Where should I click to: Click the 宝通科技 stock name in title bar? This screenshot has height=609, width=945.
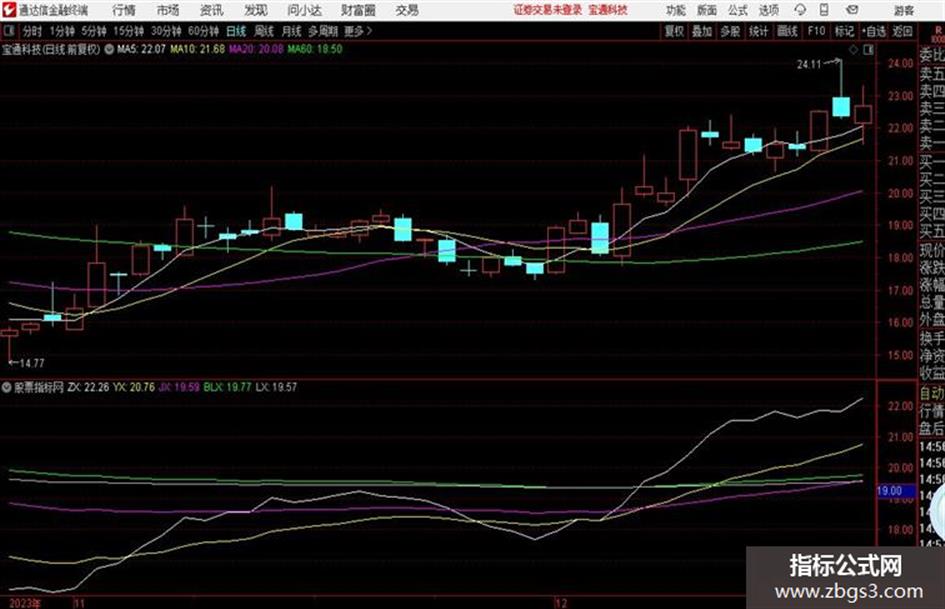tap(608, 10)
